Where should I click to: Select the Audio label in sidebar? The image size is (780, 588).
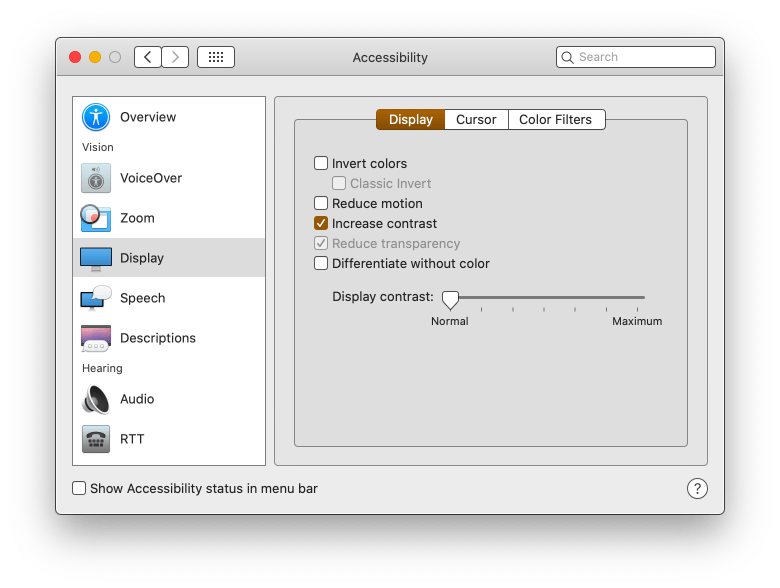point(137,399)
